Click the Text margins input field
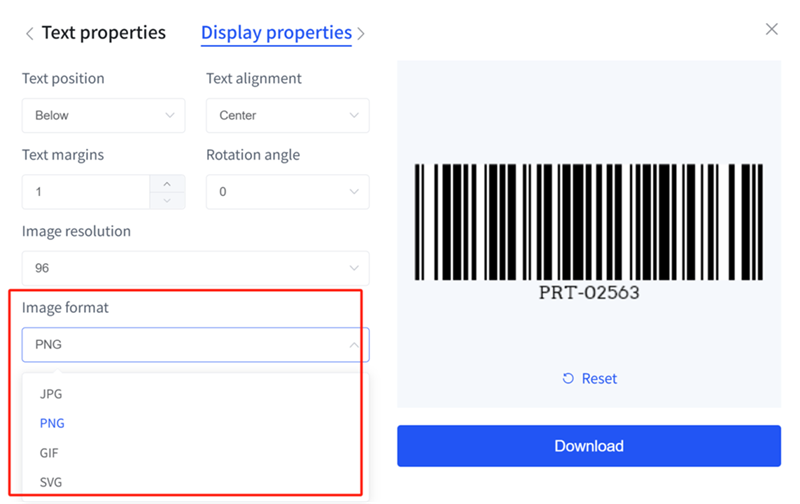 click(x=85, y=191)
